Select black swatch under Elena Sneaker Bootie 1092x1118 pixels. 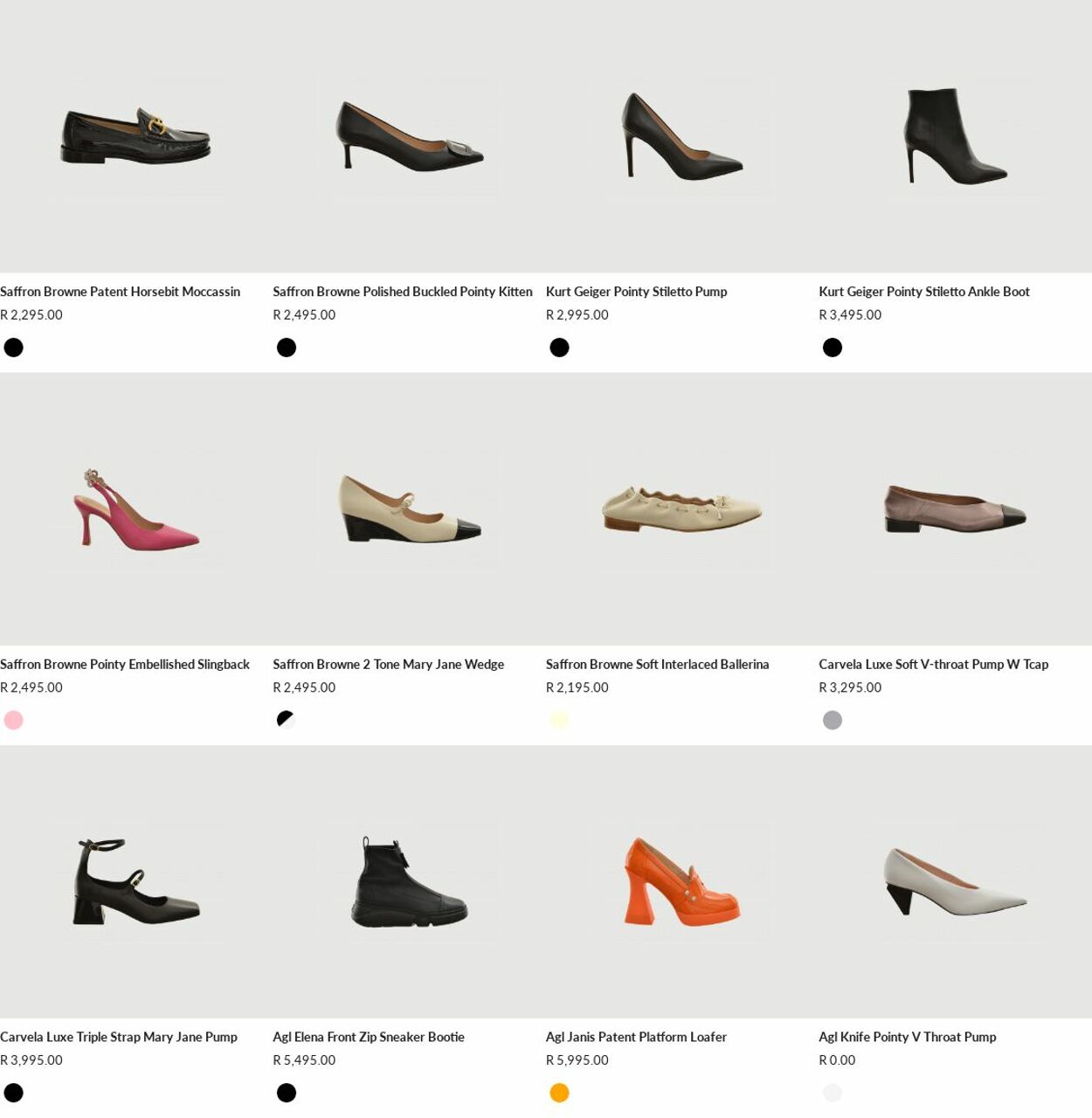coord(287,1094)
